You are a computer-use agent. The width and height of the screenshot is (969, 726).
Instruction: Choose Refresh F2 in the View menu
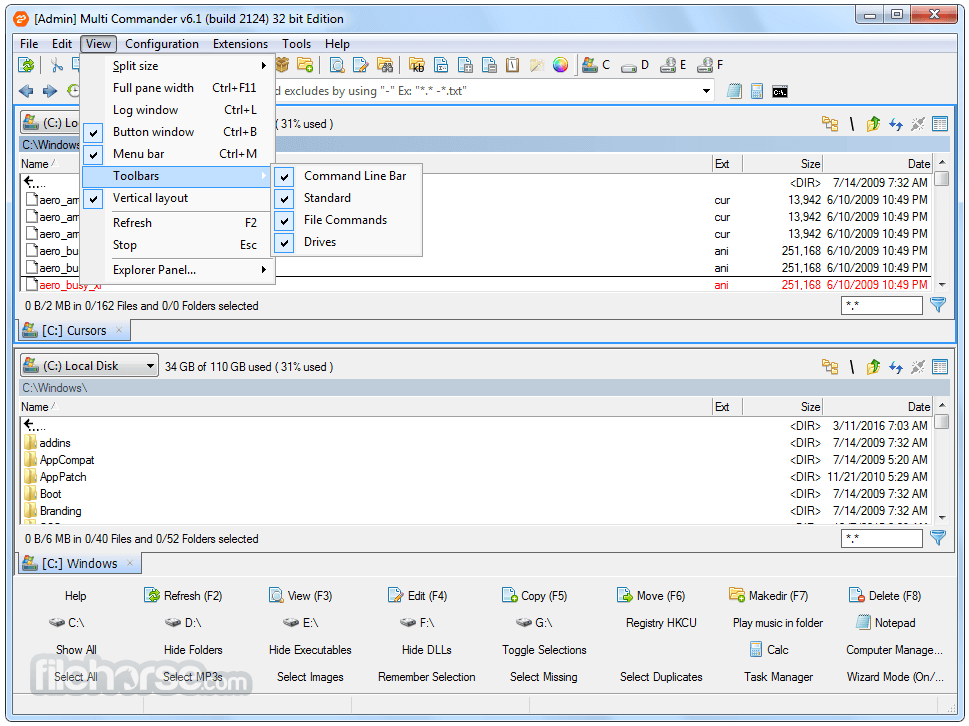pos(178,223)
